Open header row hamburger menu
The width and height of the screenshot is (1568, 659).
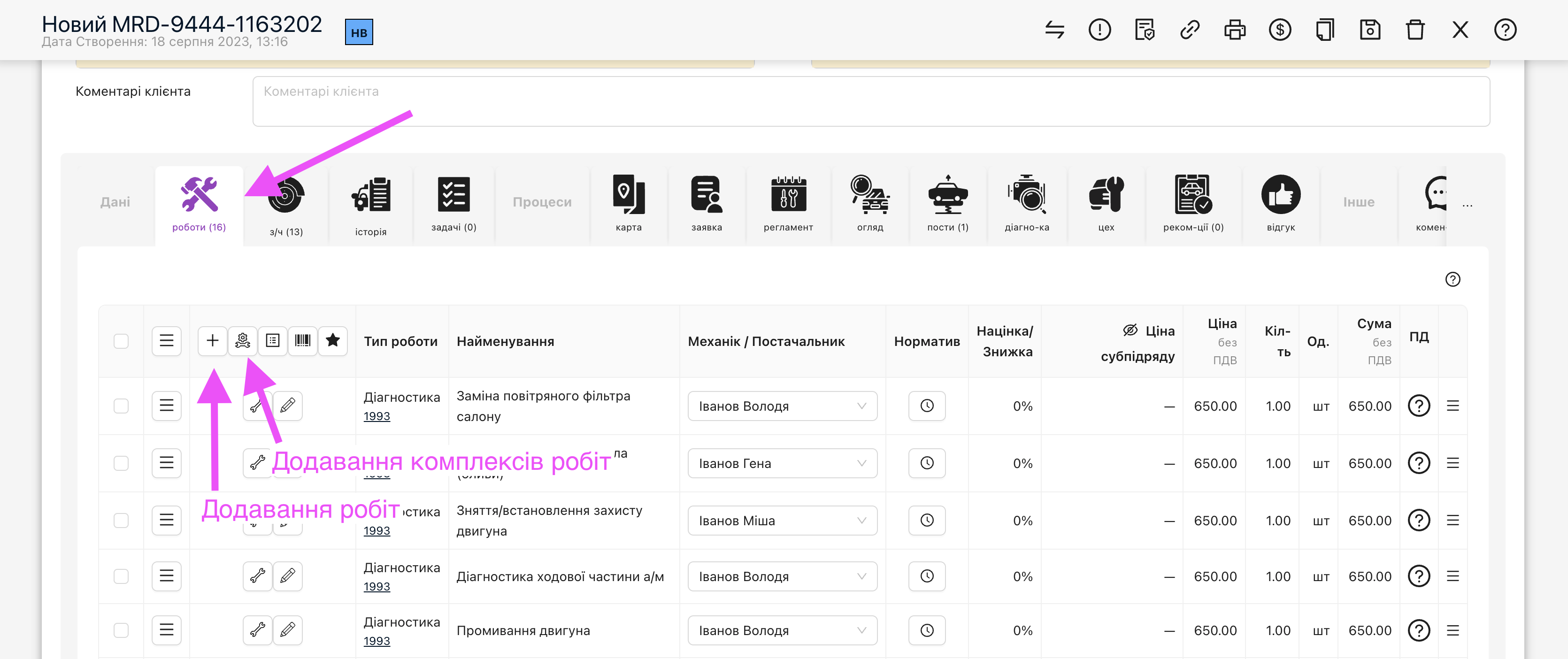click(x=166, y=340)
